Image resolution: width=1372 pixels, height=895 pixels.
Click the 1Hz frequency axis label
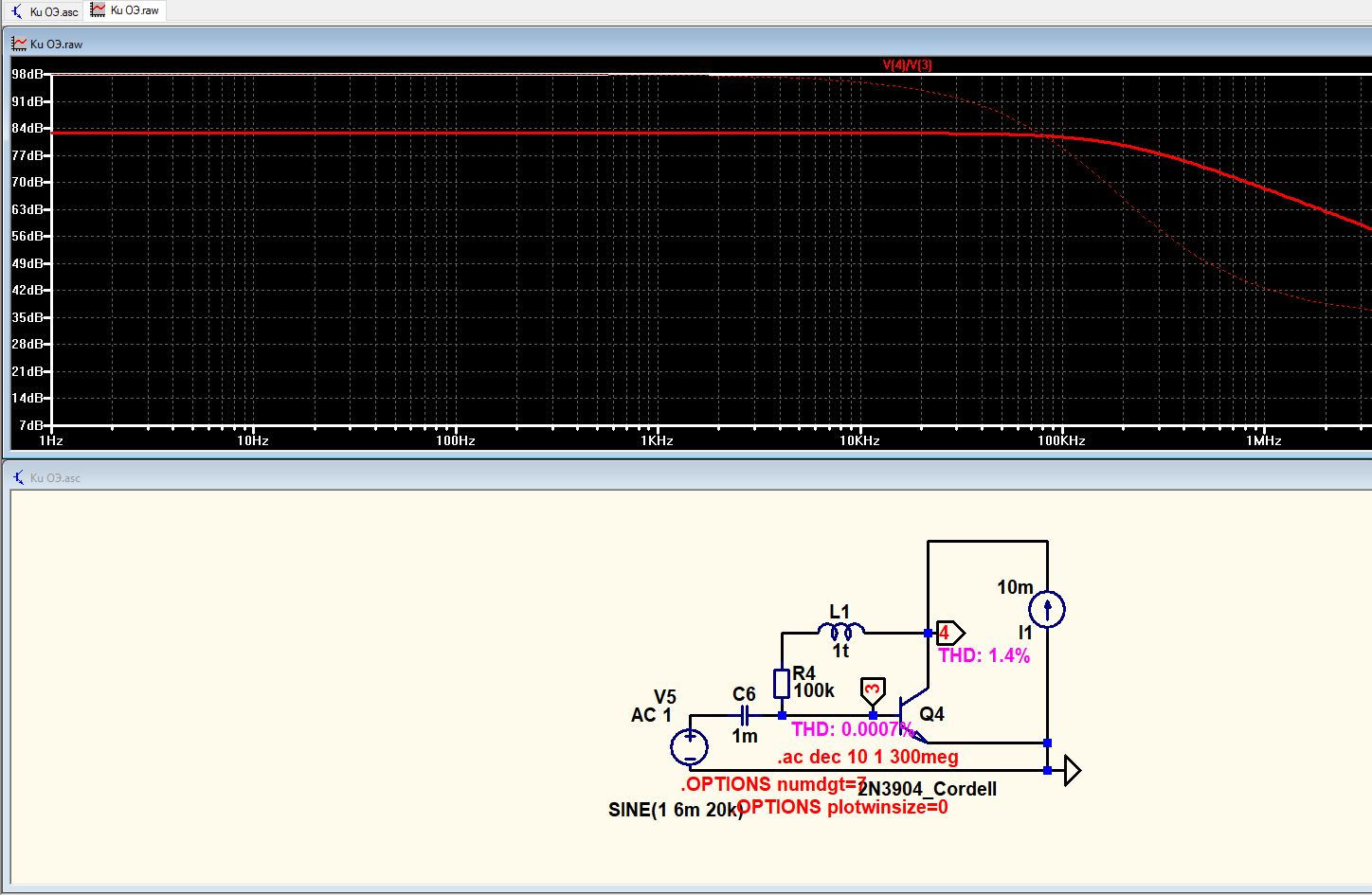51,440
